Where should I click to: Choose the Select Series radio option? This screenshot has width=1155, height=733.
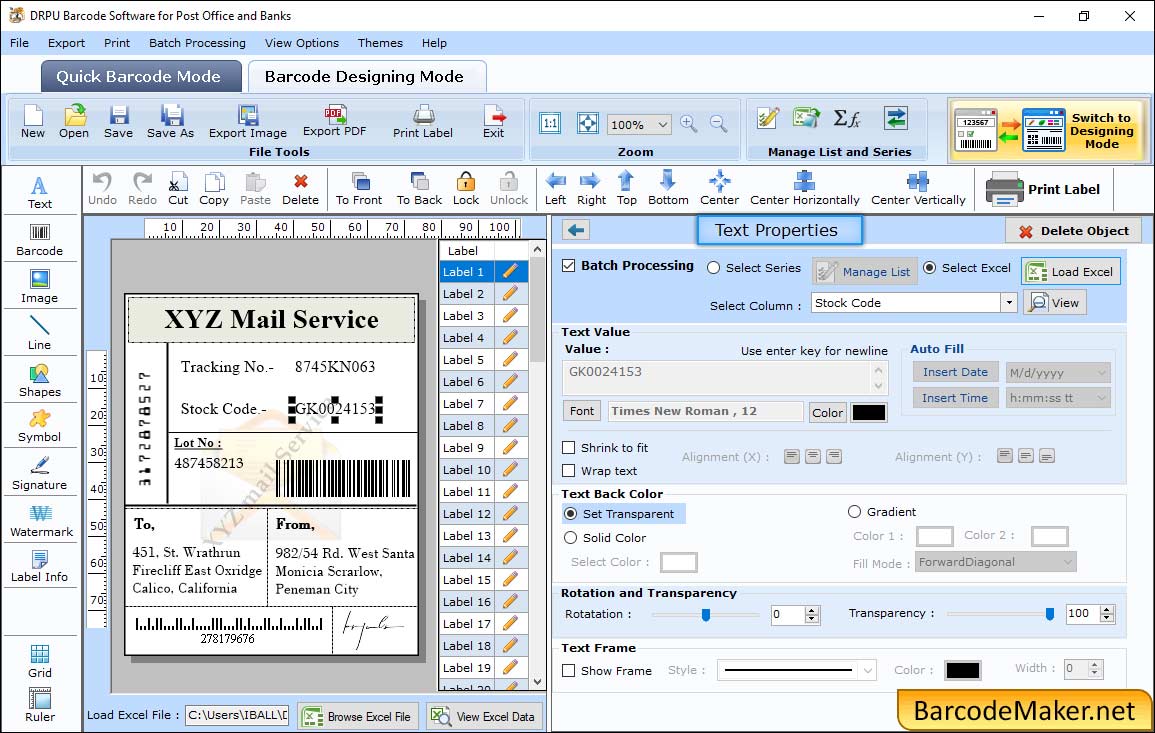(x=713, y=268)
